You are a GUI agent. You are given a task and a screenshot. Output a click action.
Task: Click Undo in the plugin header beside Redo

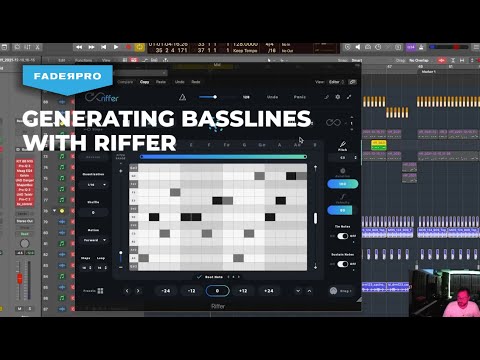(x=179, y=82)
